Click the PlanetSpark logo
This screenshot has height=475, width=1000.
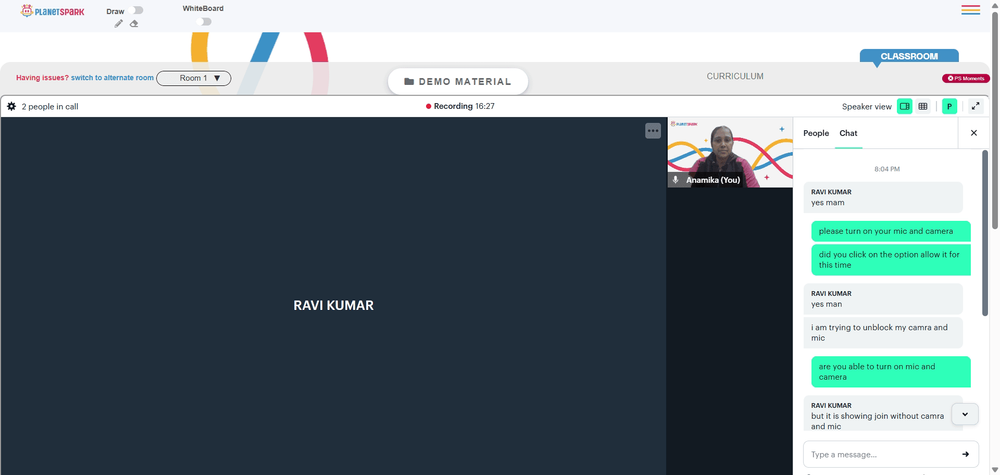(x=52, y=11)
